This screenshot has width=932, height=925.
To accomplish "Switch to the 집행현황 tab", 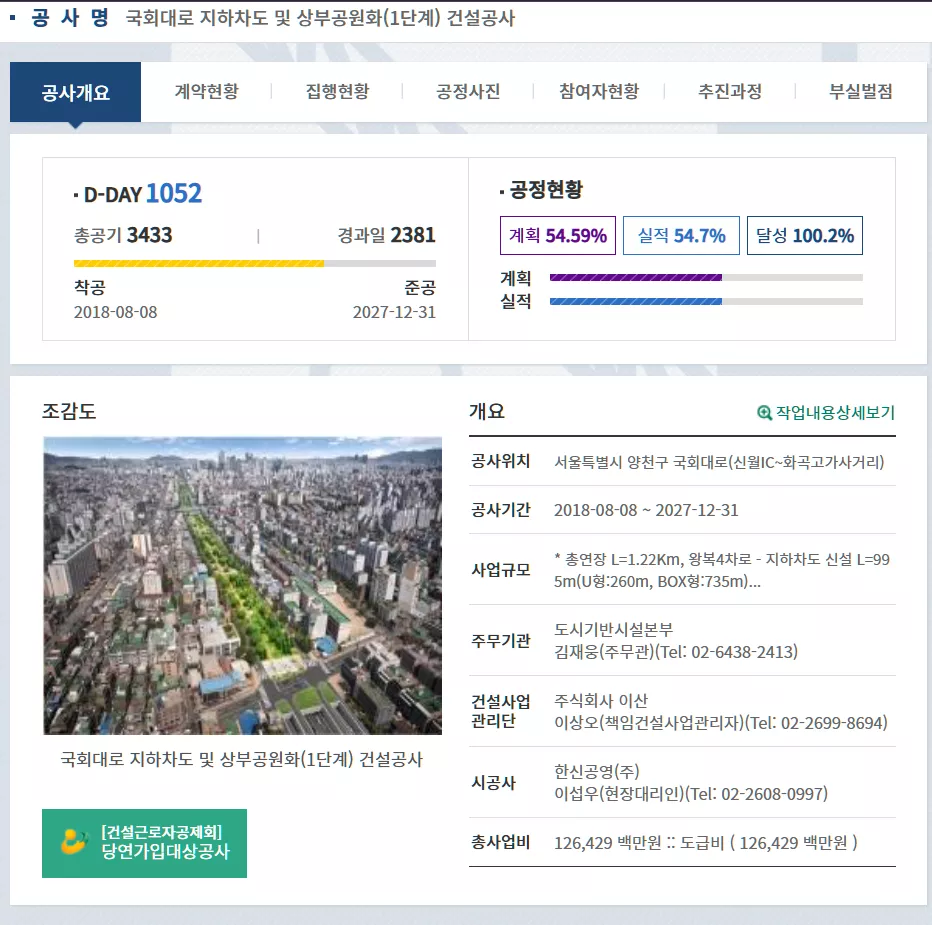I will [x=337, y=92].
